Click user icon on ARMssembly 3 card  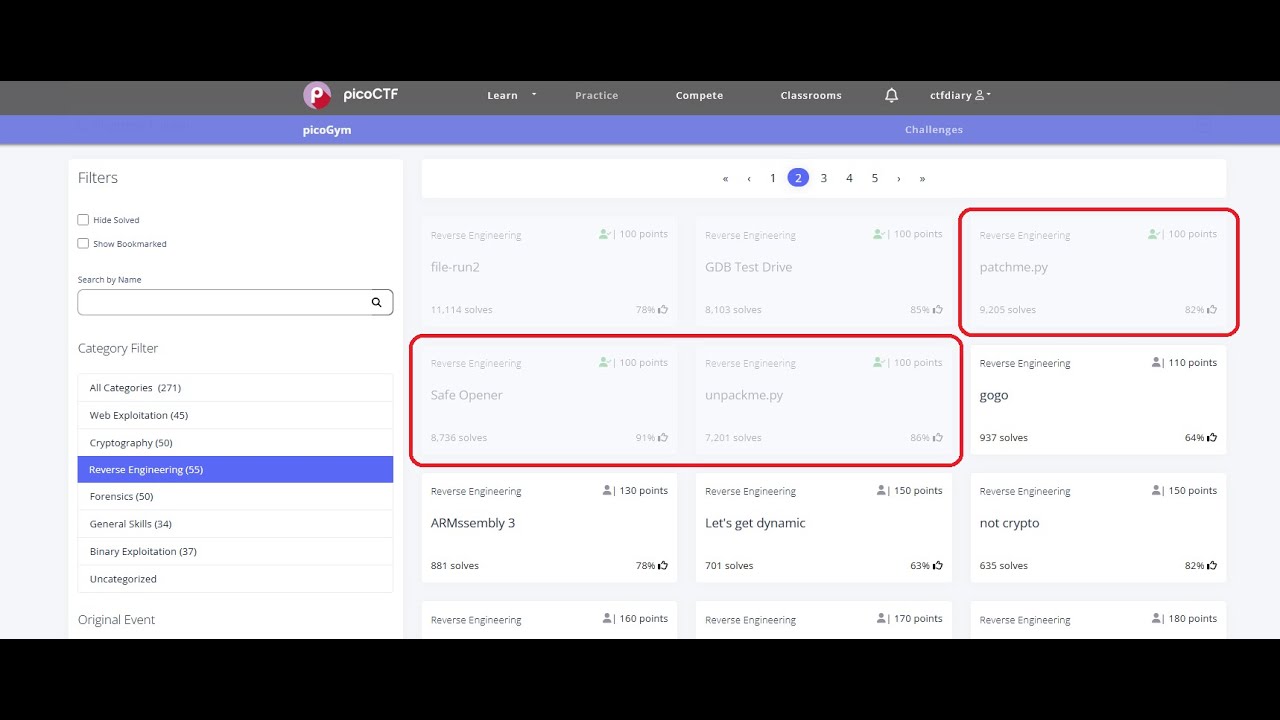click(x=608, y=491)
